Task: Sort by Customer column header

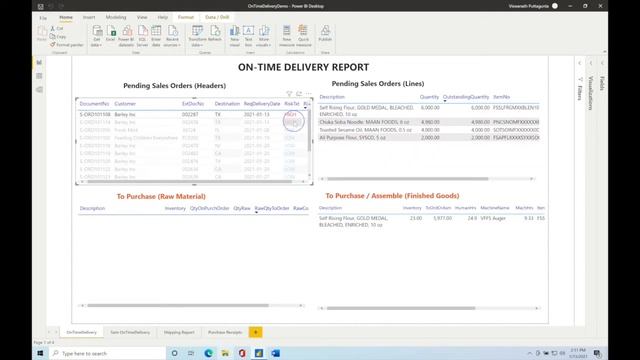Action: click(125, 104)
